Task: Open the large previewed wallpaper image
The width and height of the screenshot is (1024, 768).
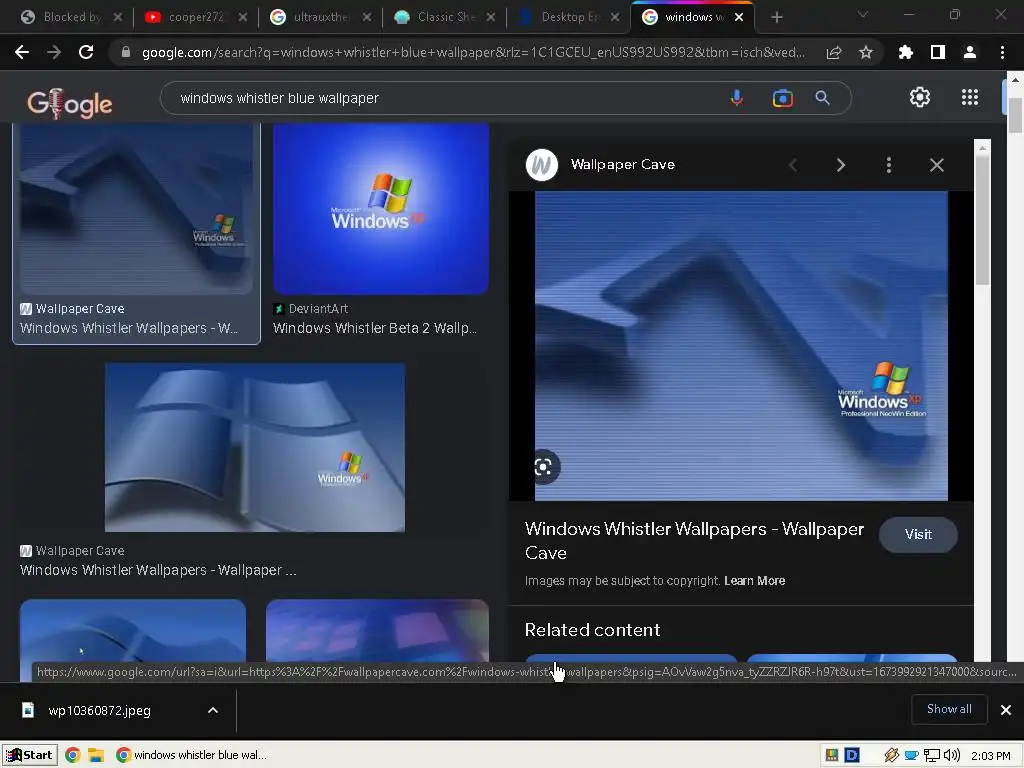Action: [741, 345]
